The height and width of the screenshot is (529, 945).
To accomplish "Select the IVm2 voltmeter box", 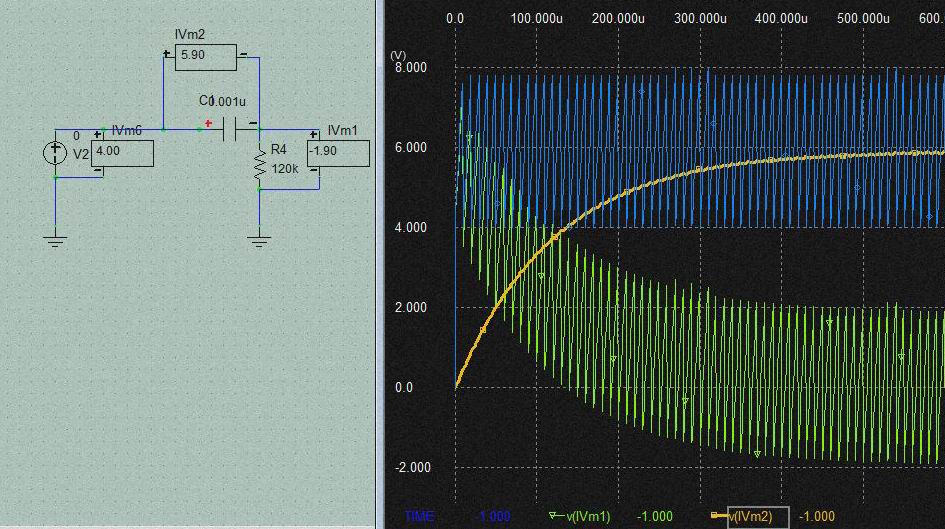I will [x=206, y=57].
